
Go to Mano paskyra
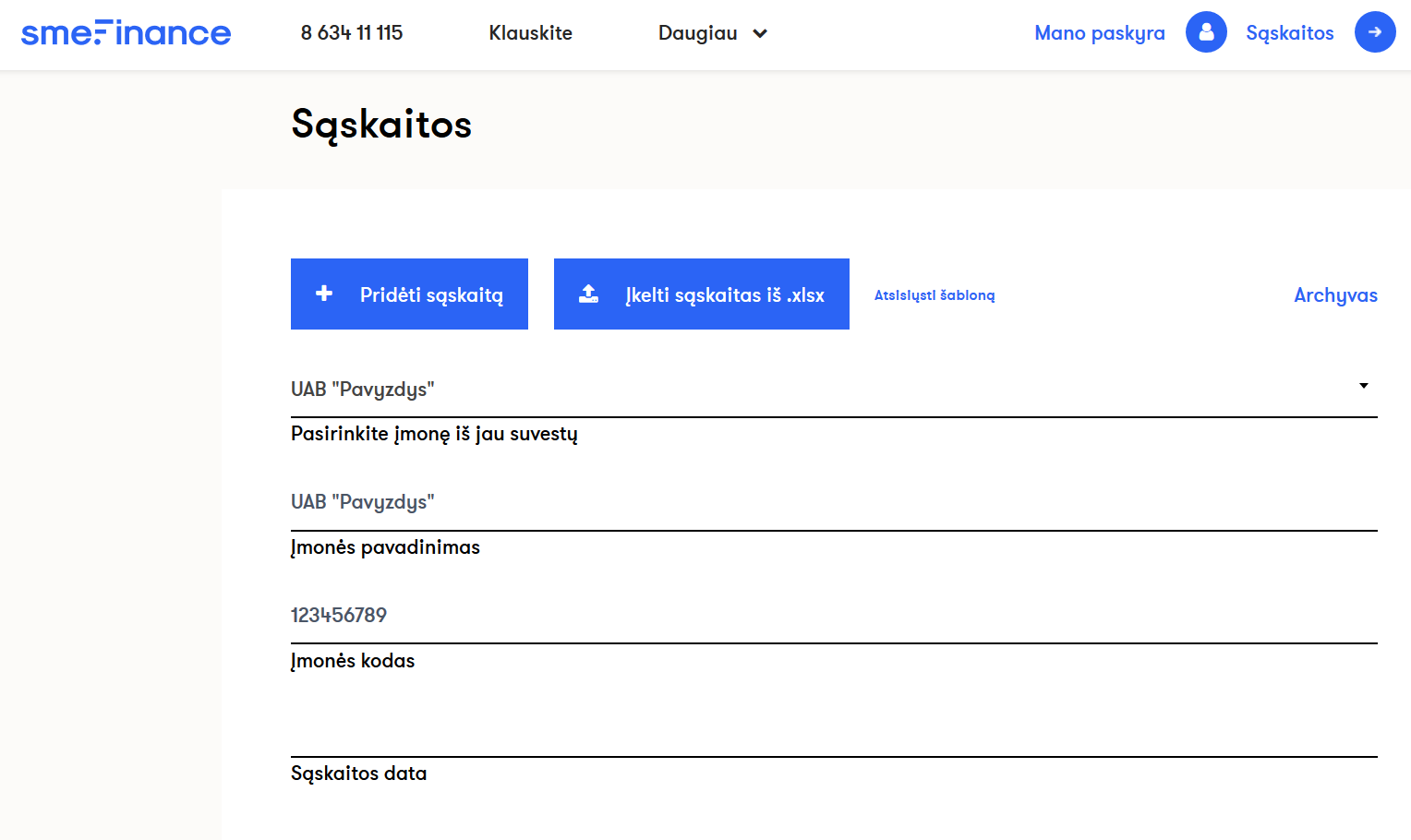pos(1100,33)
